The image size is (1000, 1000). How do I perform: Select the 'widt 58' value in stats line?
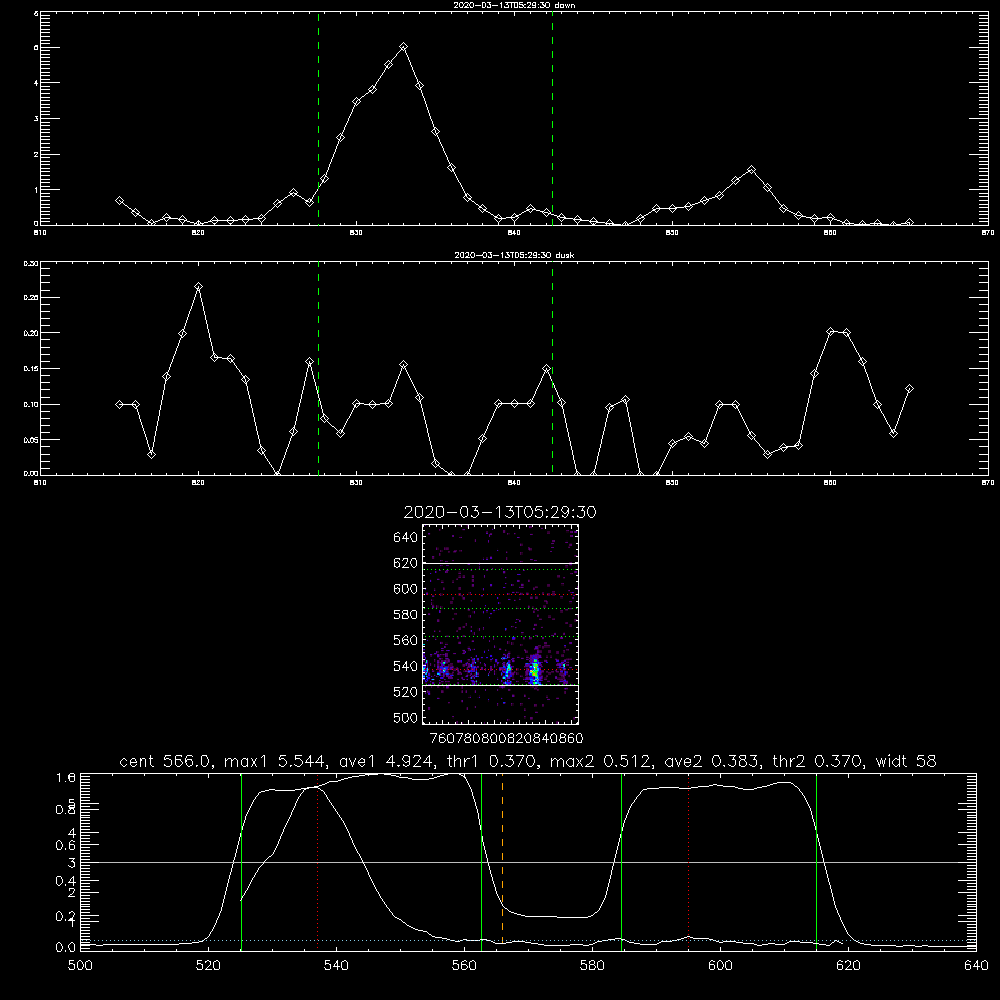(x=906, y=761)
